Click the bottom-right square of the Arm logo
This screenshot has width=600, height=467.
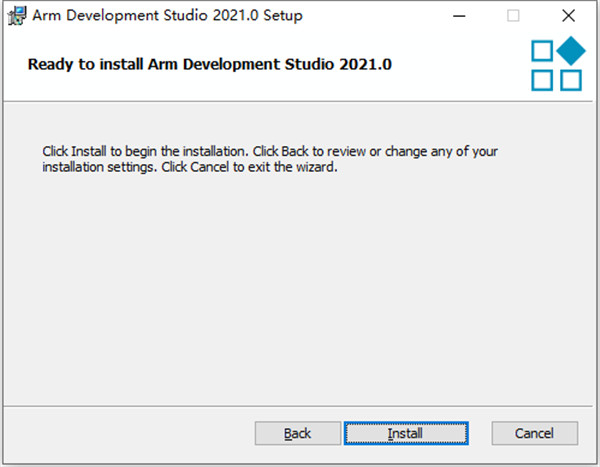click(x=570, y=79)
